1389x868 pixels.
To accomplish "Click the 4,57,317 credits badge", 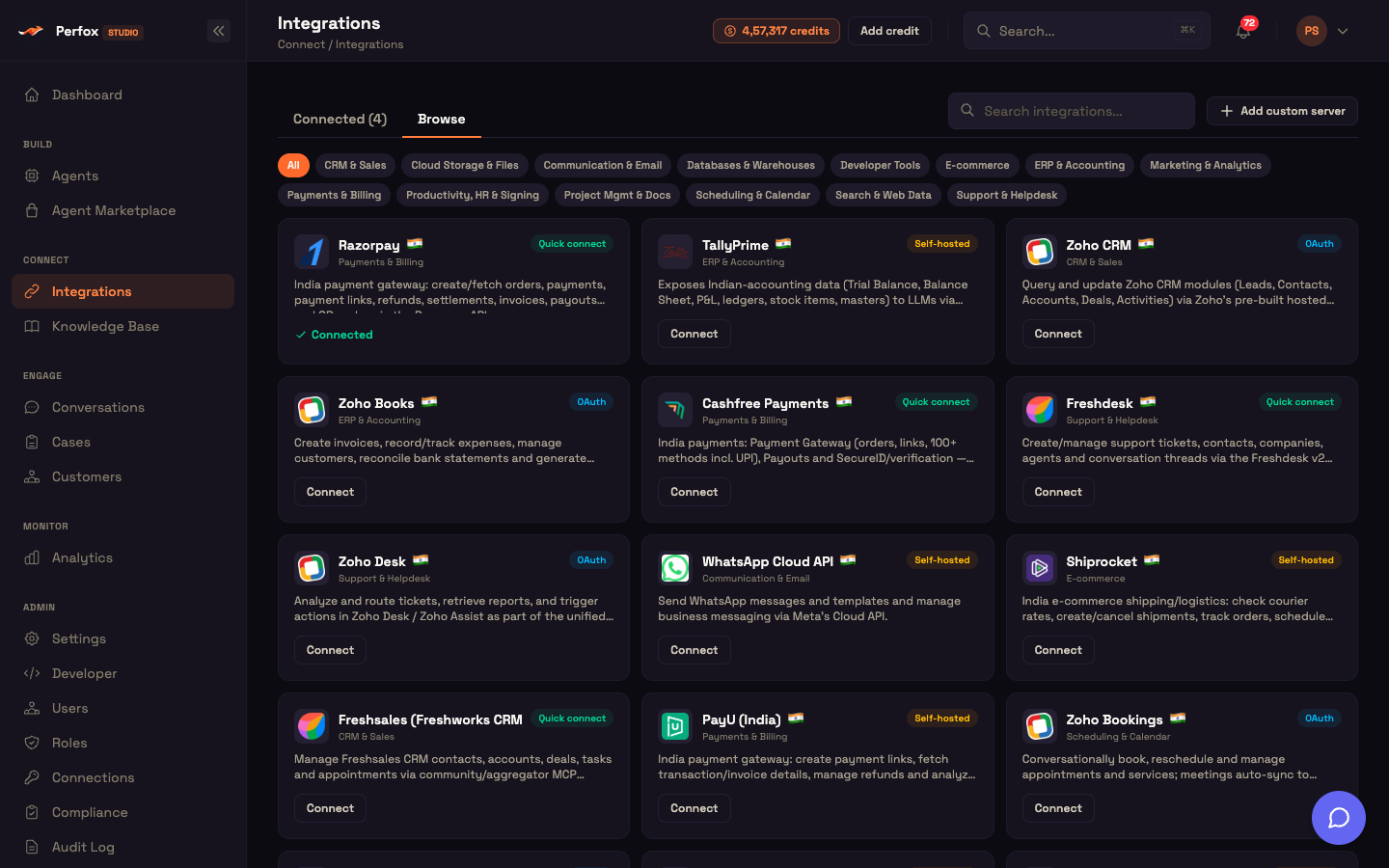I will (x=776, y=31).
